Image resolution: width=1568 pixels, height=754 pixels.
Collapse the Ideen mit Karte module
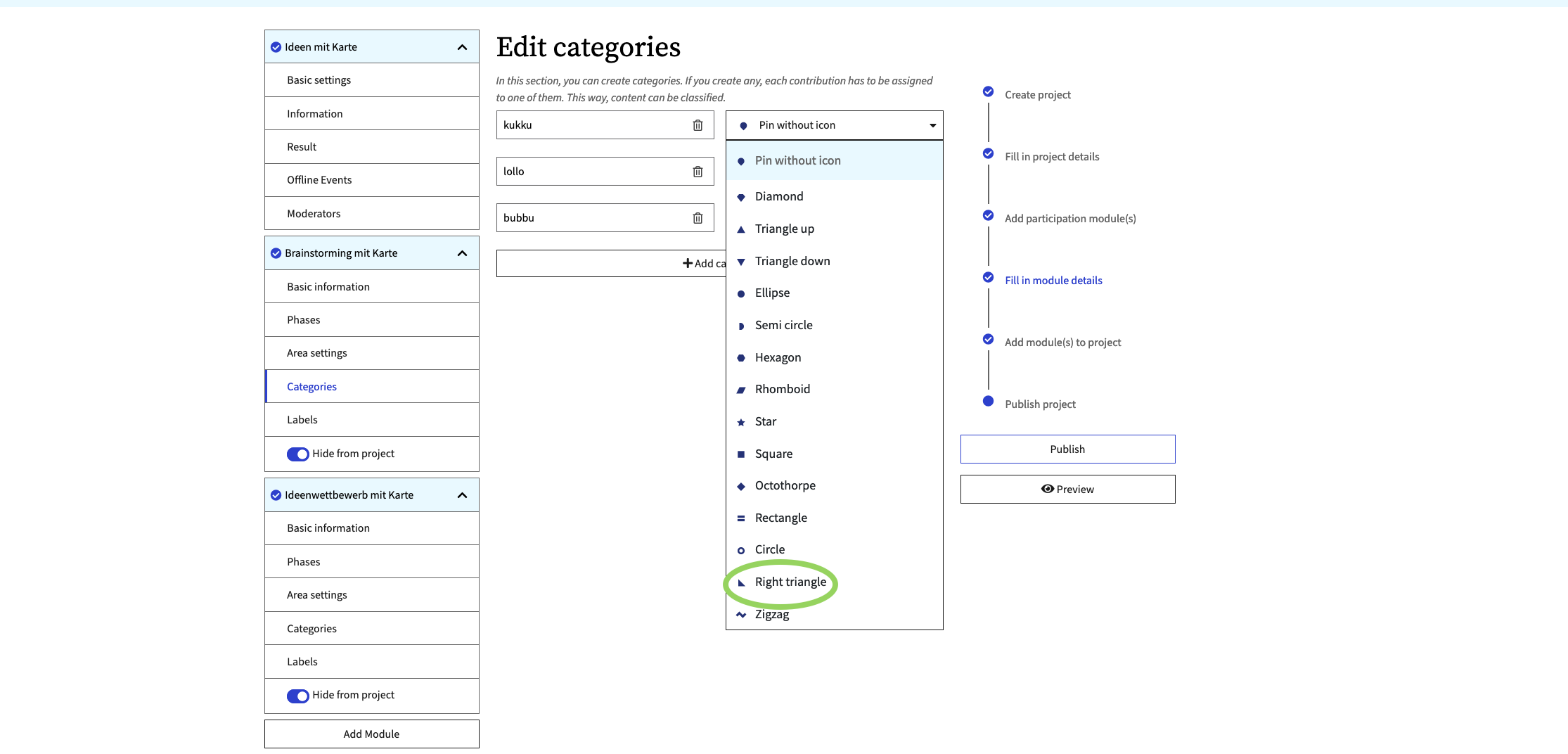coord(462,47)
